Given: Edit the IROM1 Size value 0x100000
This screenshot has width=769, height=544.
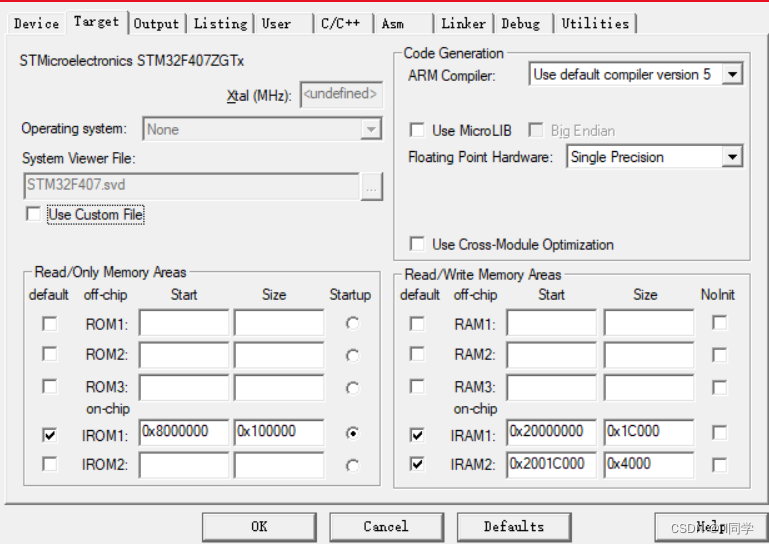Looking at the screenshot, I should [x=279, y=432].
